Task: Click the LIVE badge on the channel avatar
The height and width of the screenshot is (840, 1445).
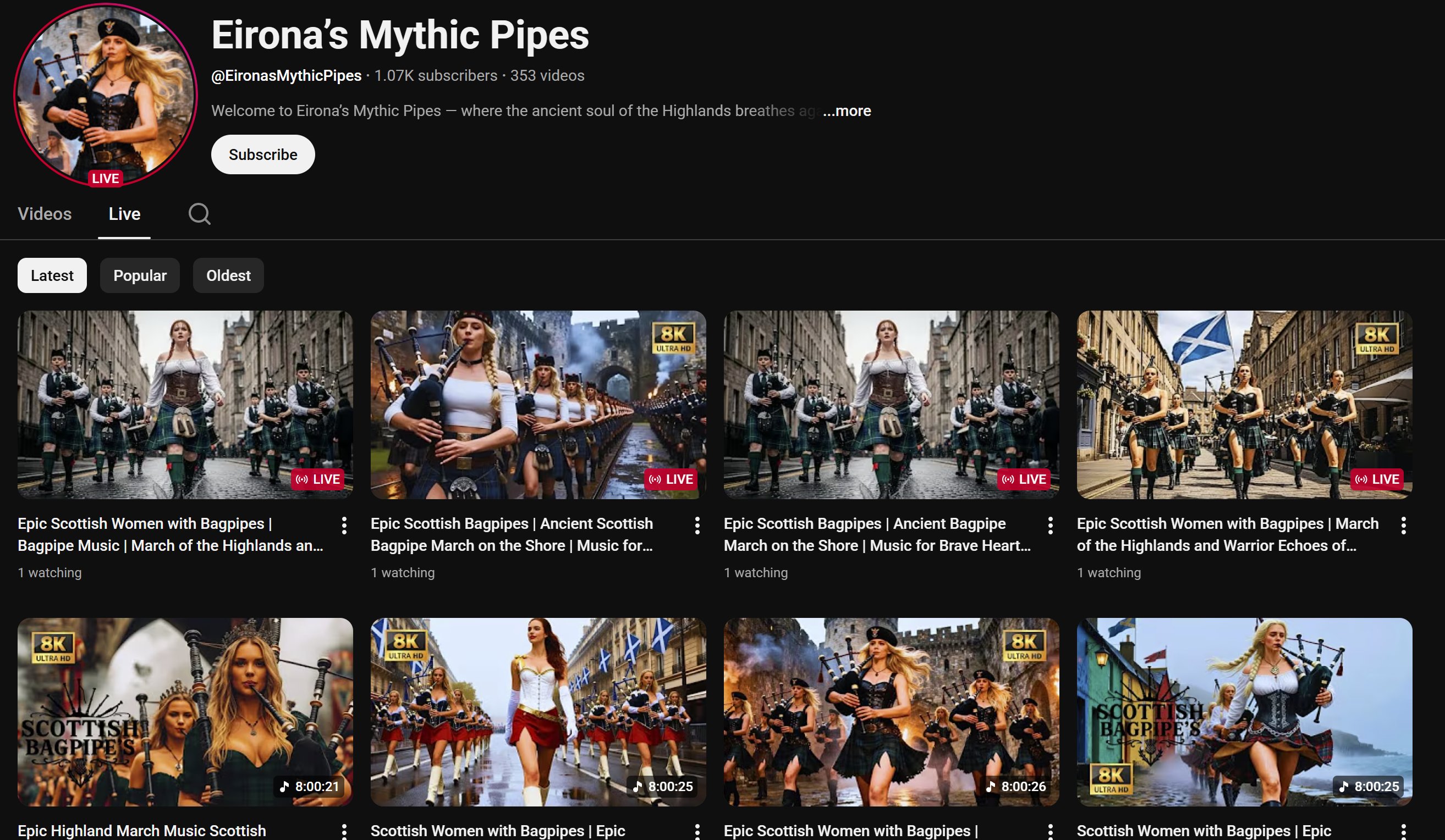Action: tap(106, 178)
